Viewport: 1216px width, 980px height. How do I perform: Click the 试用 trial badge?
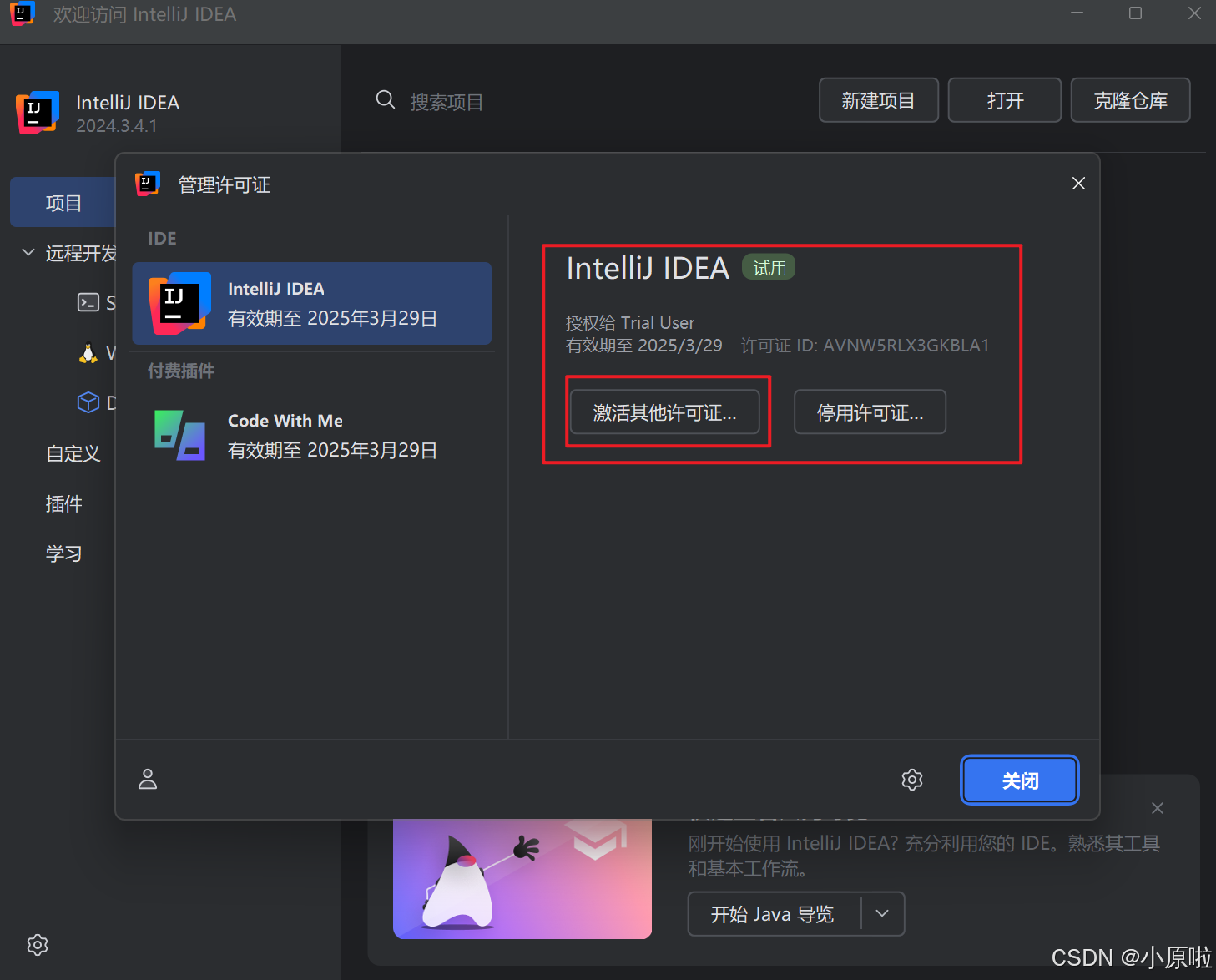tap(769, 267)
